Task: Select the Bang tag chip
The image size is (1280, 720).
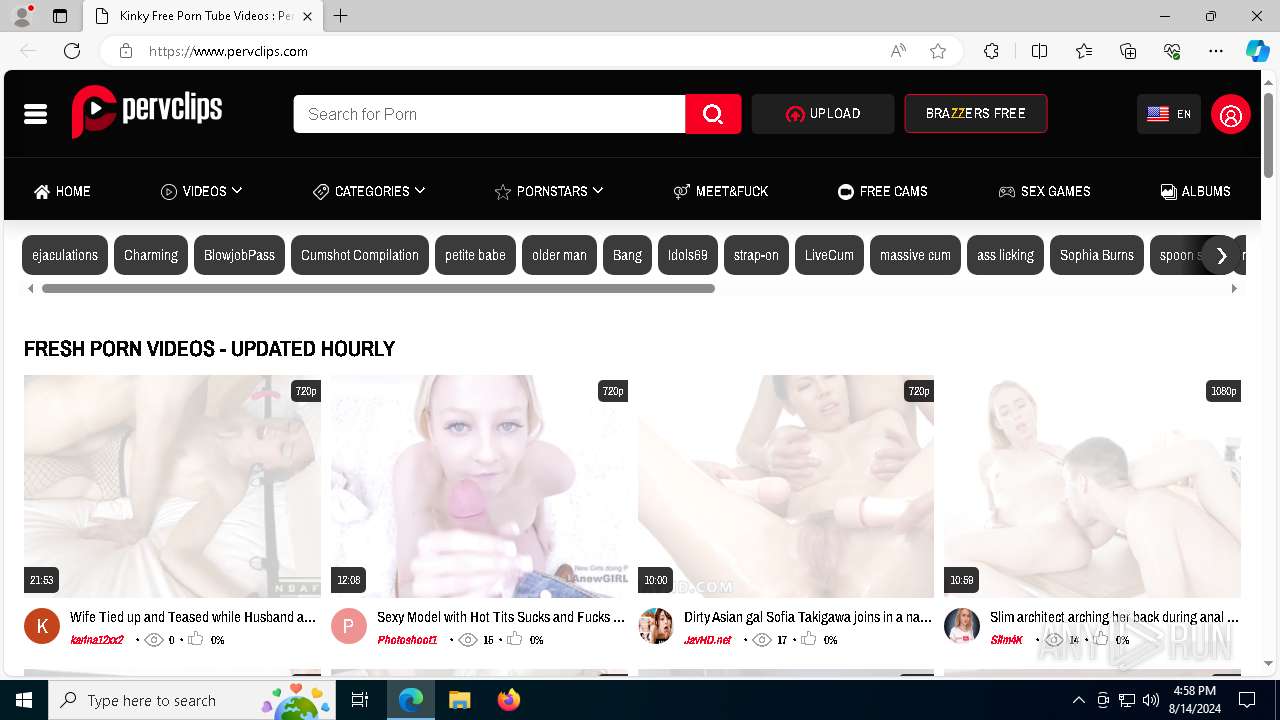Action: (x=627, y=255)
